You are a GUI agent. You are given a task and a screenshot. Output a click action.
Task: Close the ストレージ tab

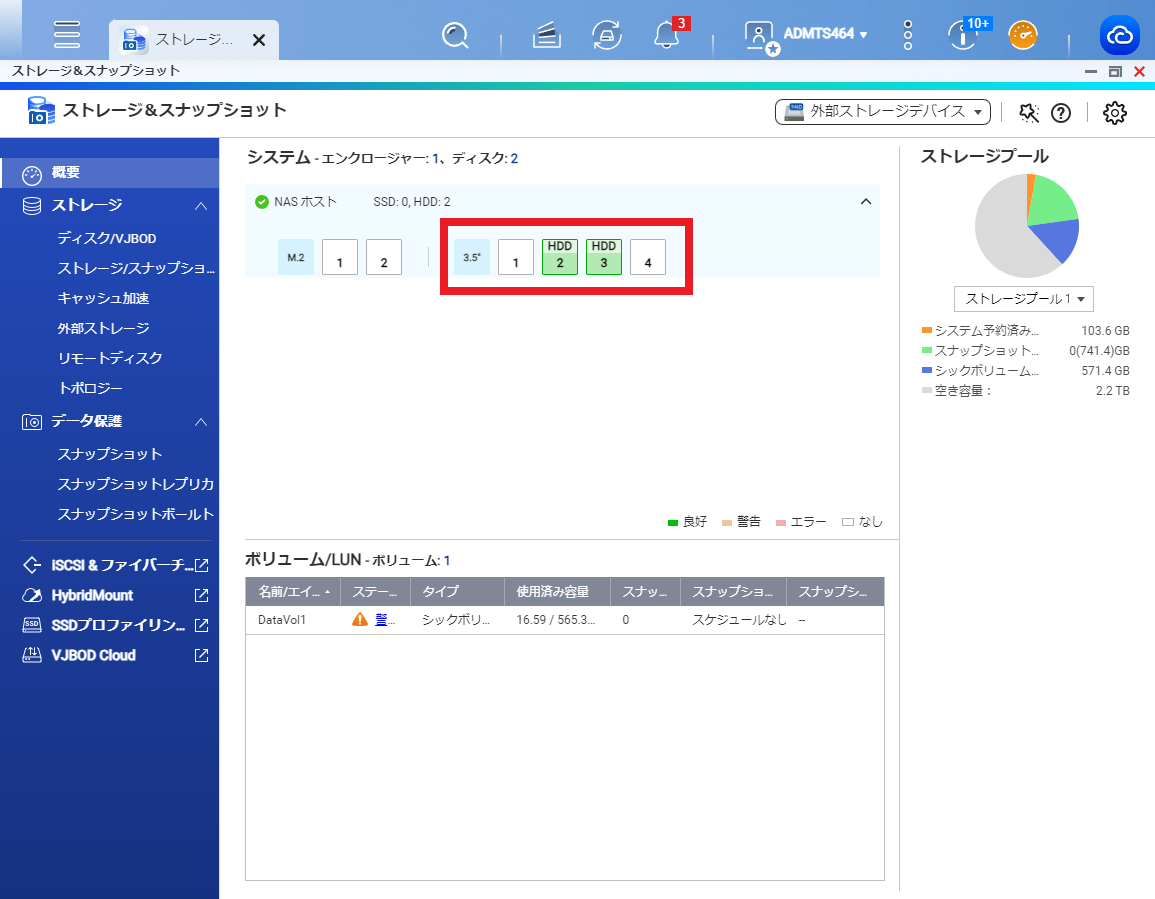tap(259, 40)
